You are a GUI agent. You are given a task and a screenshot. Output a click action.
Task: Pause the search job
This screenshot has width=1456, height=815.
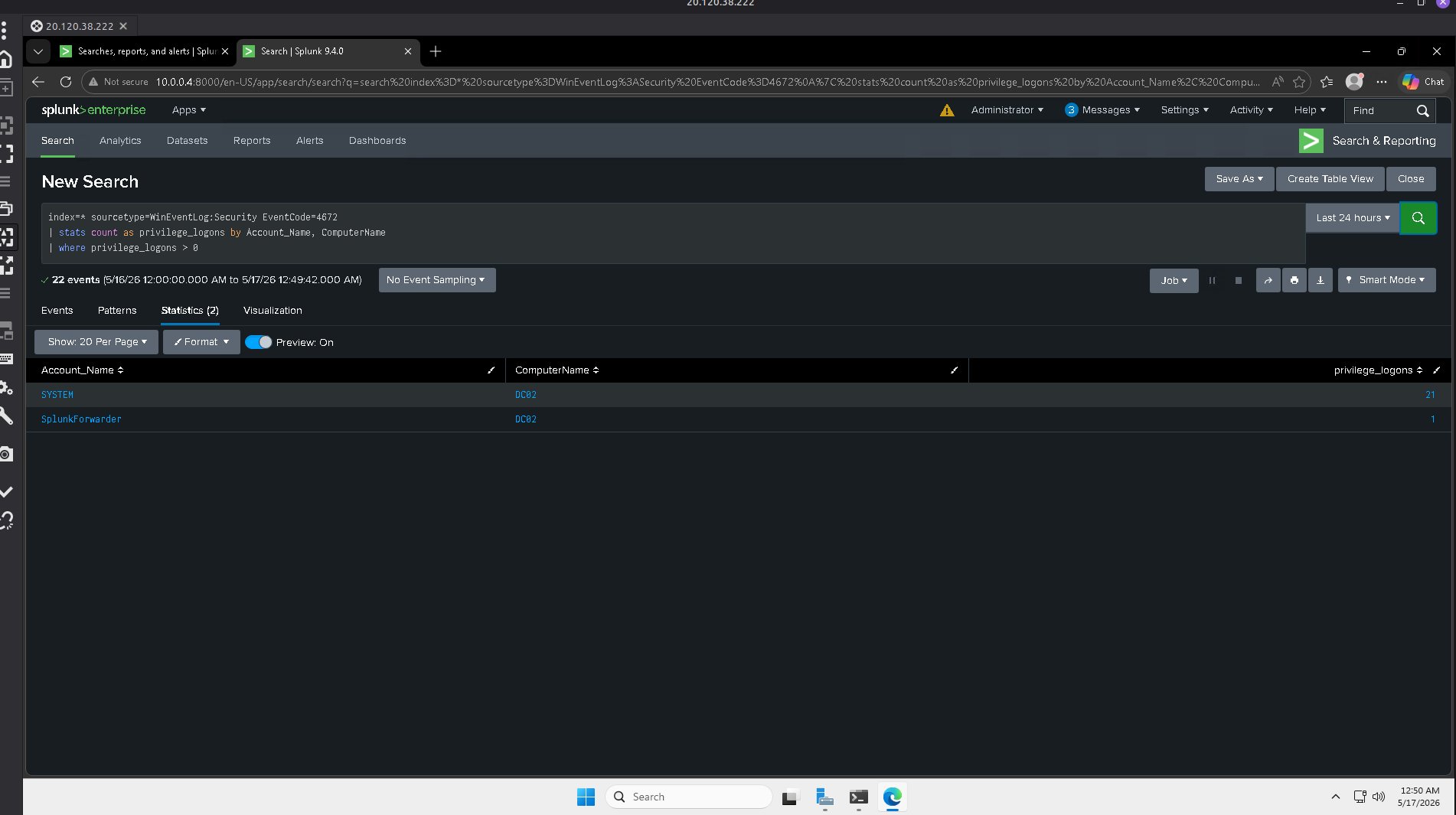click(x=1212, y=281)
